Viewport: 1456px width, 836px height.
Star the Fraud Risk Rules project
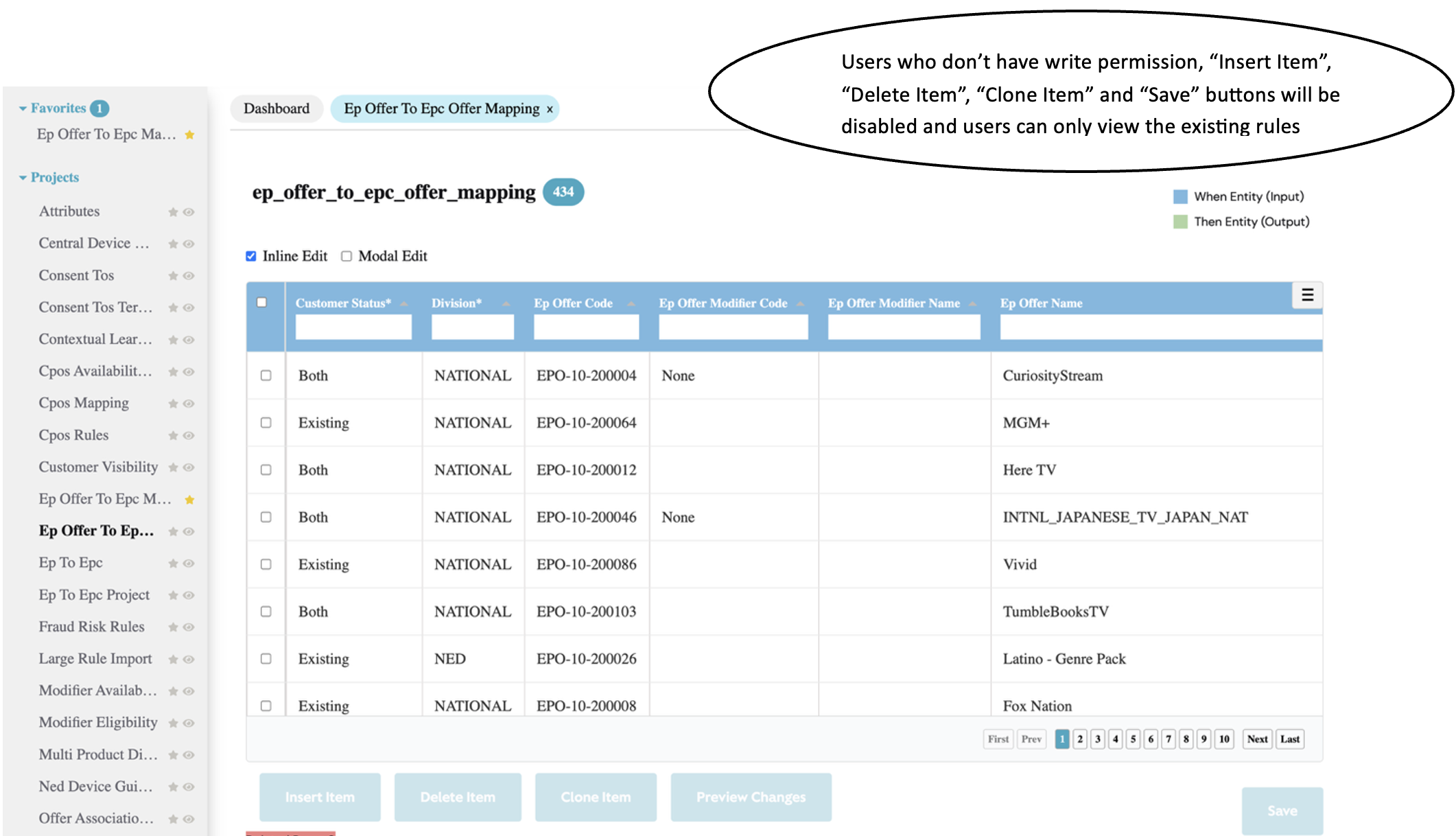coord(173,627)
